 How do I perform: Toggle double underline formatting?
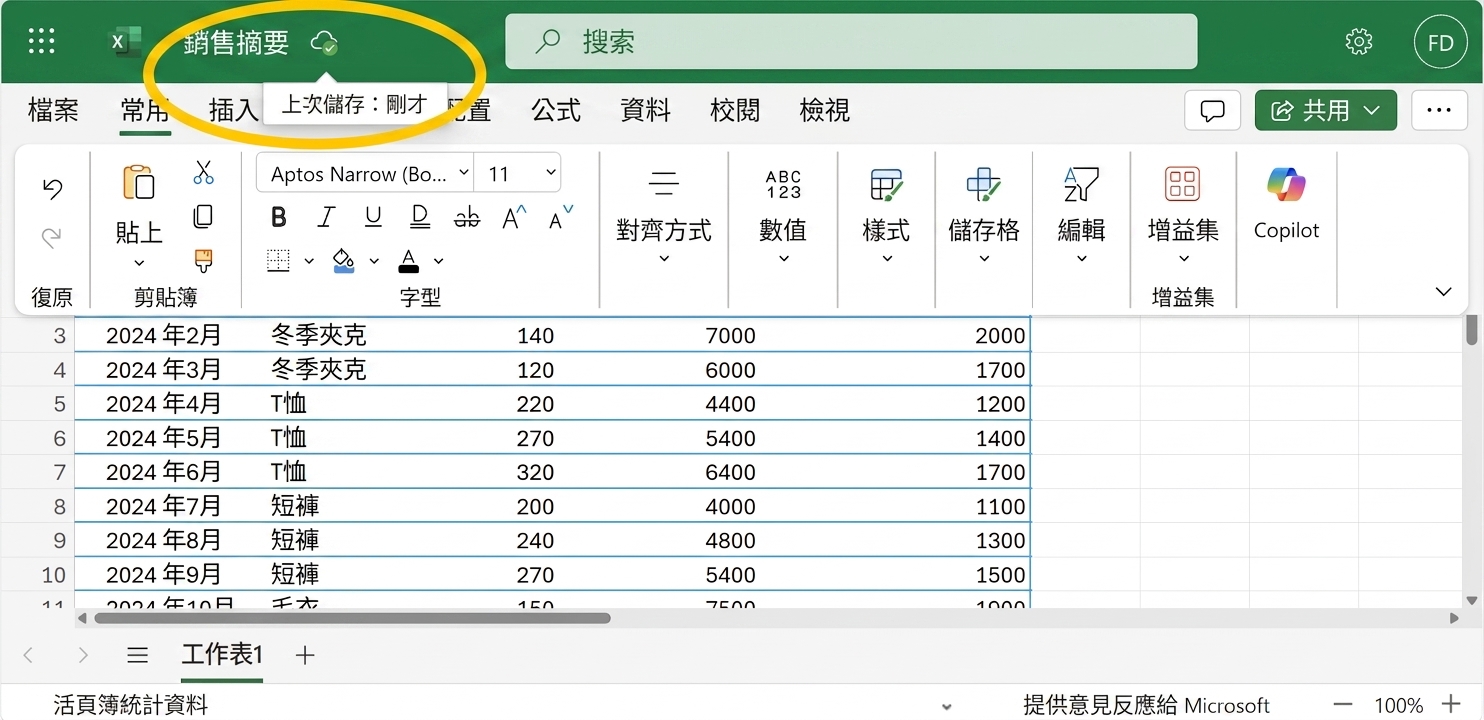pos(420,217)
